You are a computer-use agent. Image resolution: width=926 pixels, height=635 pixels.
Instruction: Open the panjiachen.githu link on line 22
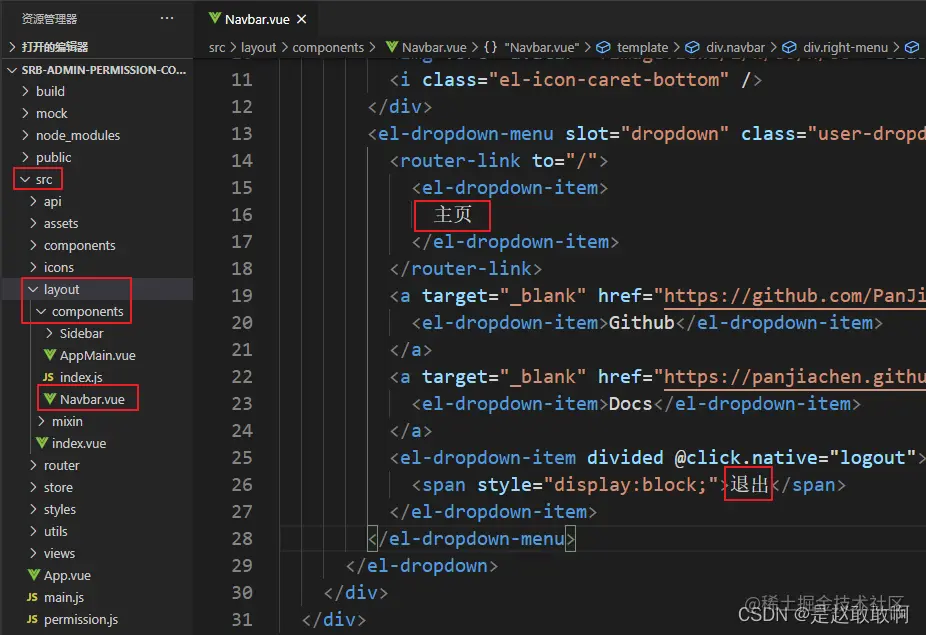[x=794, y=377]
